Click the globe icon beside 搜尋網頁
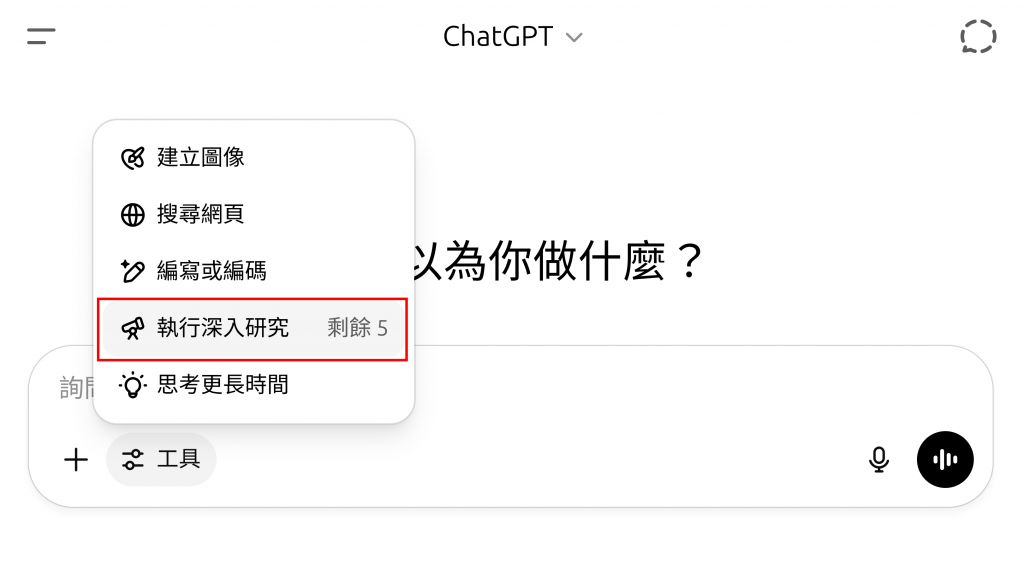This screenshot has height=576, width=1024. pos(133,215)
